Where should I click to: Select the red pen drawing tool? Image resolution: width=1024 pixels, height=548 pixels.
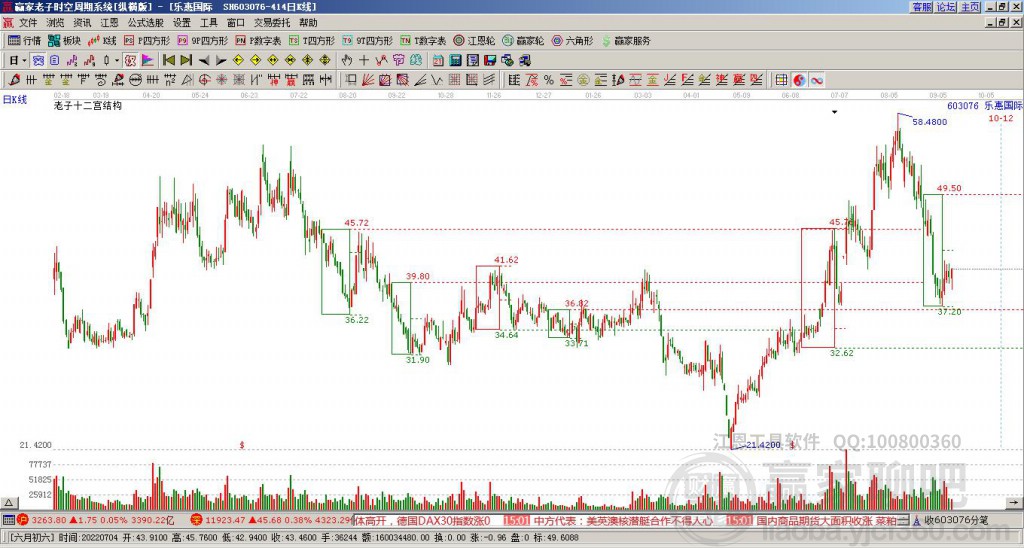pyautogui.click(x=14, y=80)
